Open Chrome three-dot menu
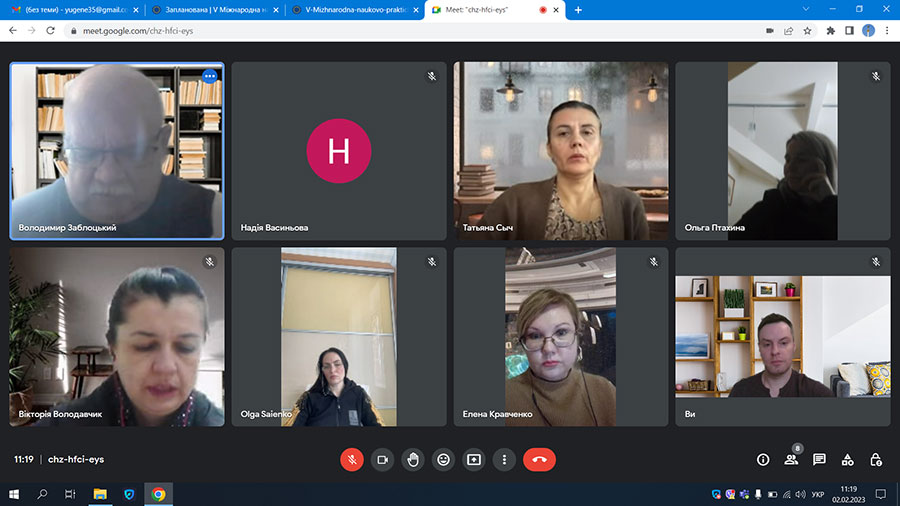 (887, 30)
